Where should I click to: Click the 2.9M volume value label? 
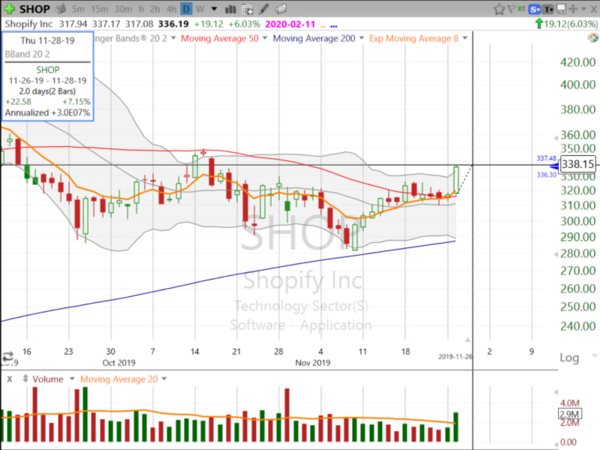pyautogui.click(x=569, y=414)
